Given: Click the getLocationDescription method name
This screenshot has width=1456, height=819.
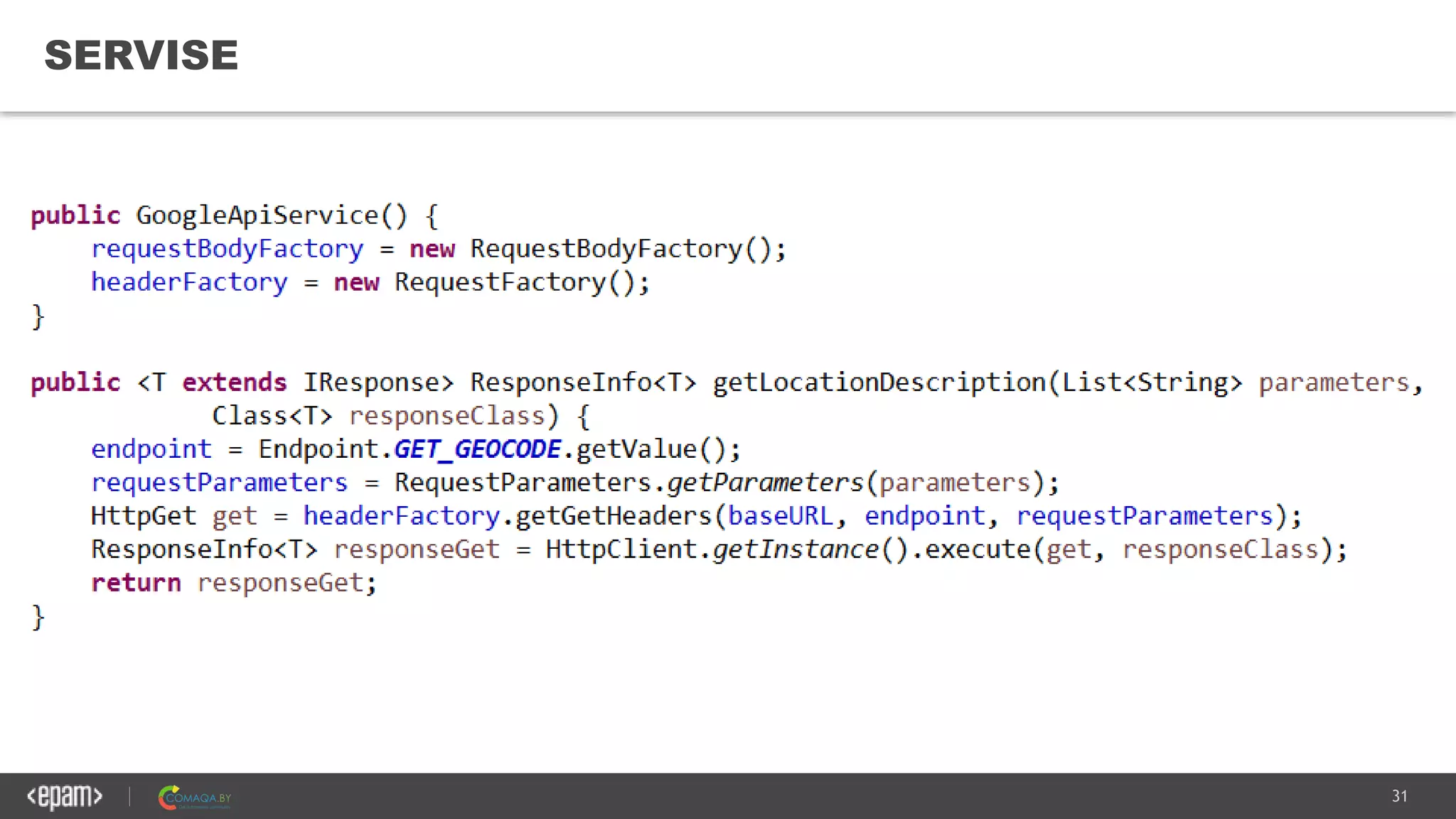Looking at the screenshot, I should pos(879,382).
